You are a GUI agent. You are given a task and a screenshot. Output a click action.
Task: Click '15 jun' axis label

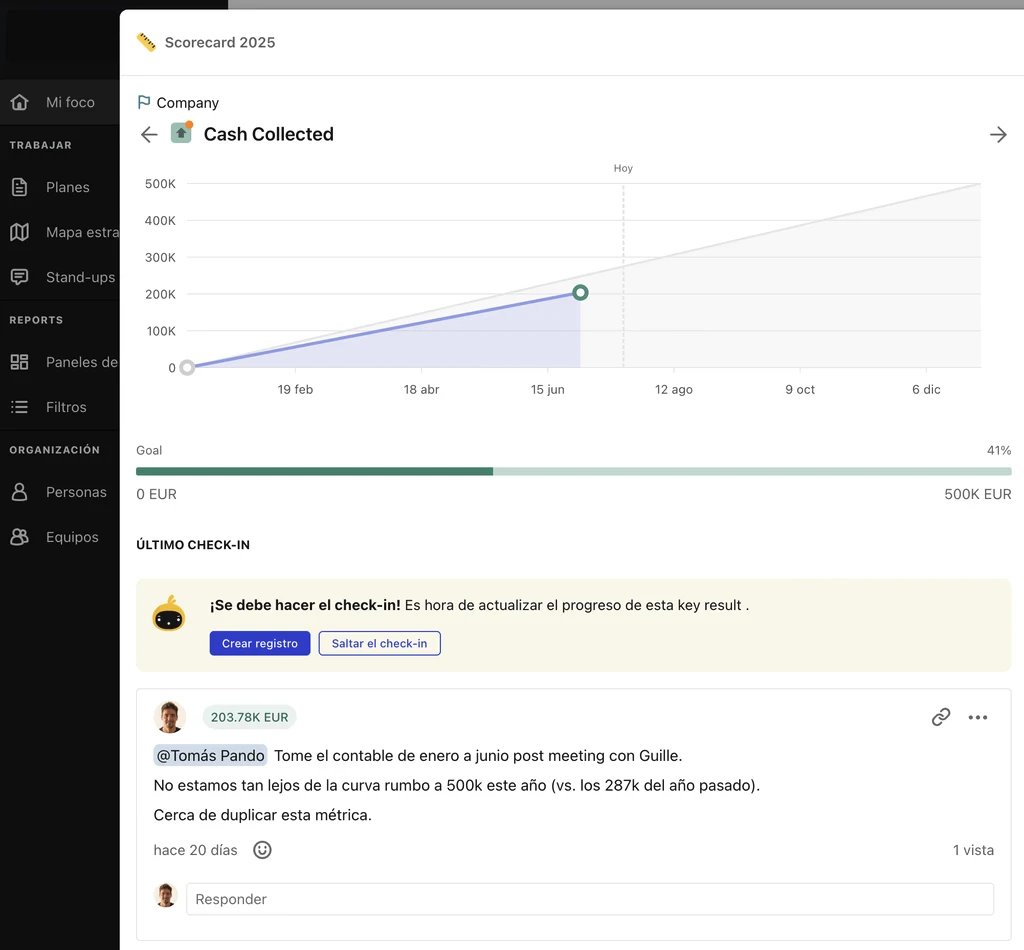(547, 390)
